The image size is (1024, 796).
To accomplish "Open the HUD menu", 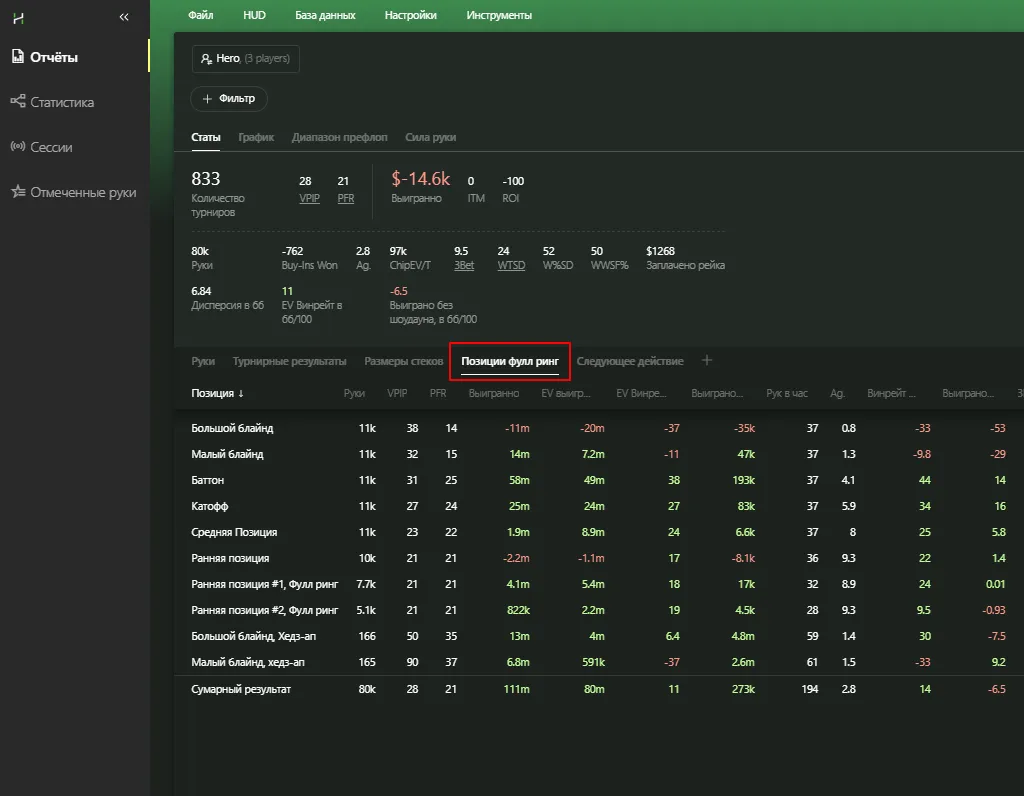I will pos(254,16).
